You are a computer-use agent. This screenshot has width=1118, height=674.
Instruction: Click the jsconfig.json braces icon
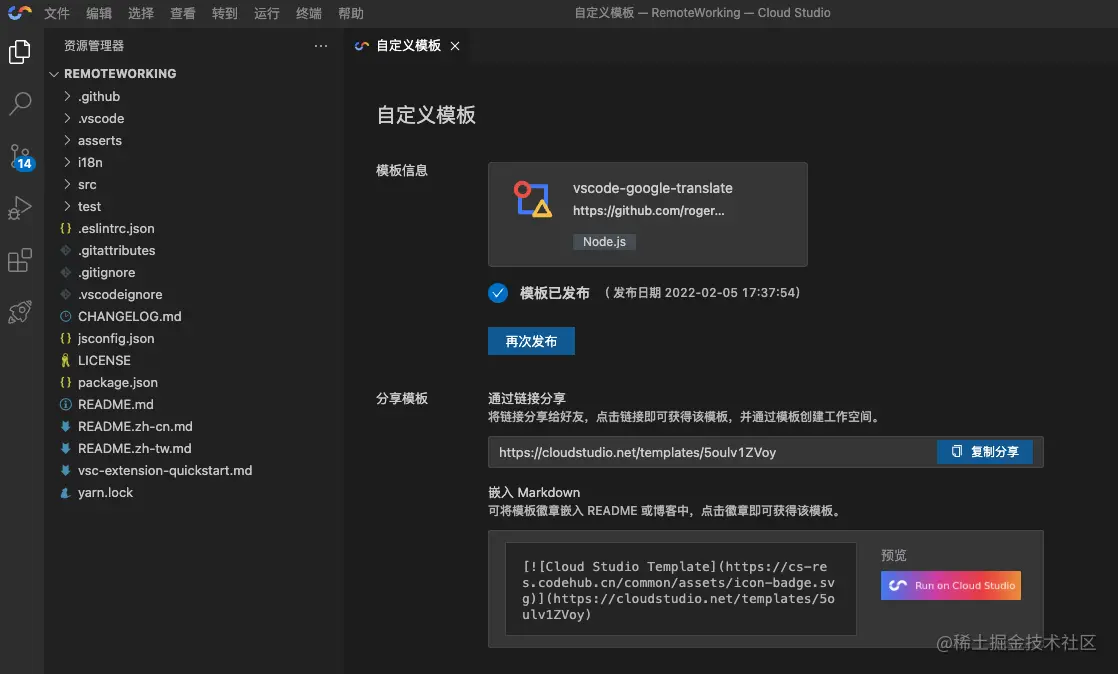pyautogui.click(x=66, y=338)
